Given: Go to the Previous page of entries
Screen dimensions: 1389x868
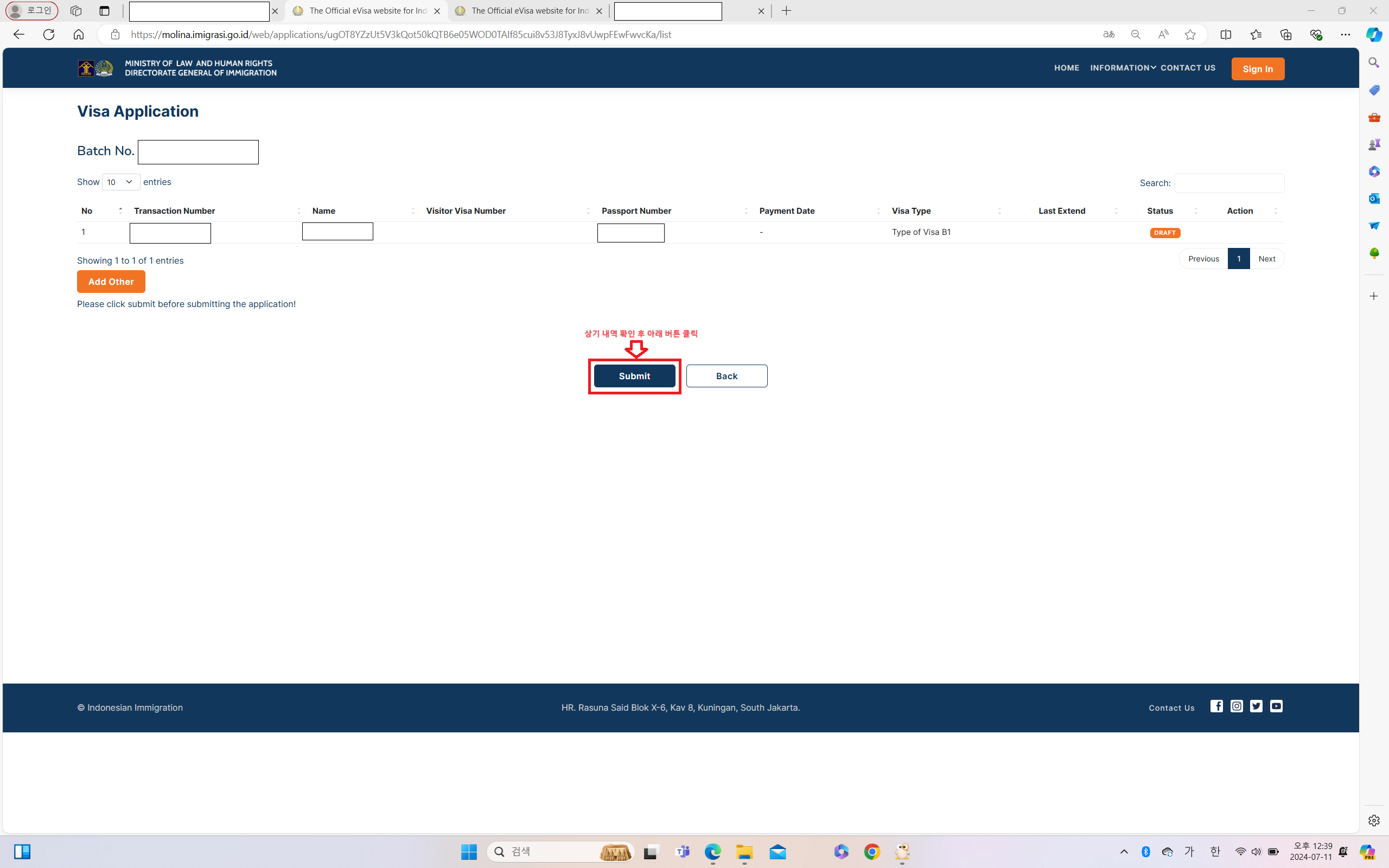Looking at the screenshot, I should click(x=1203, y=258).
